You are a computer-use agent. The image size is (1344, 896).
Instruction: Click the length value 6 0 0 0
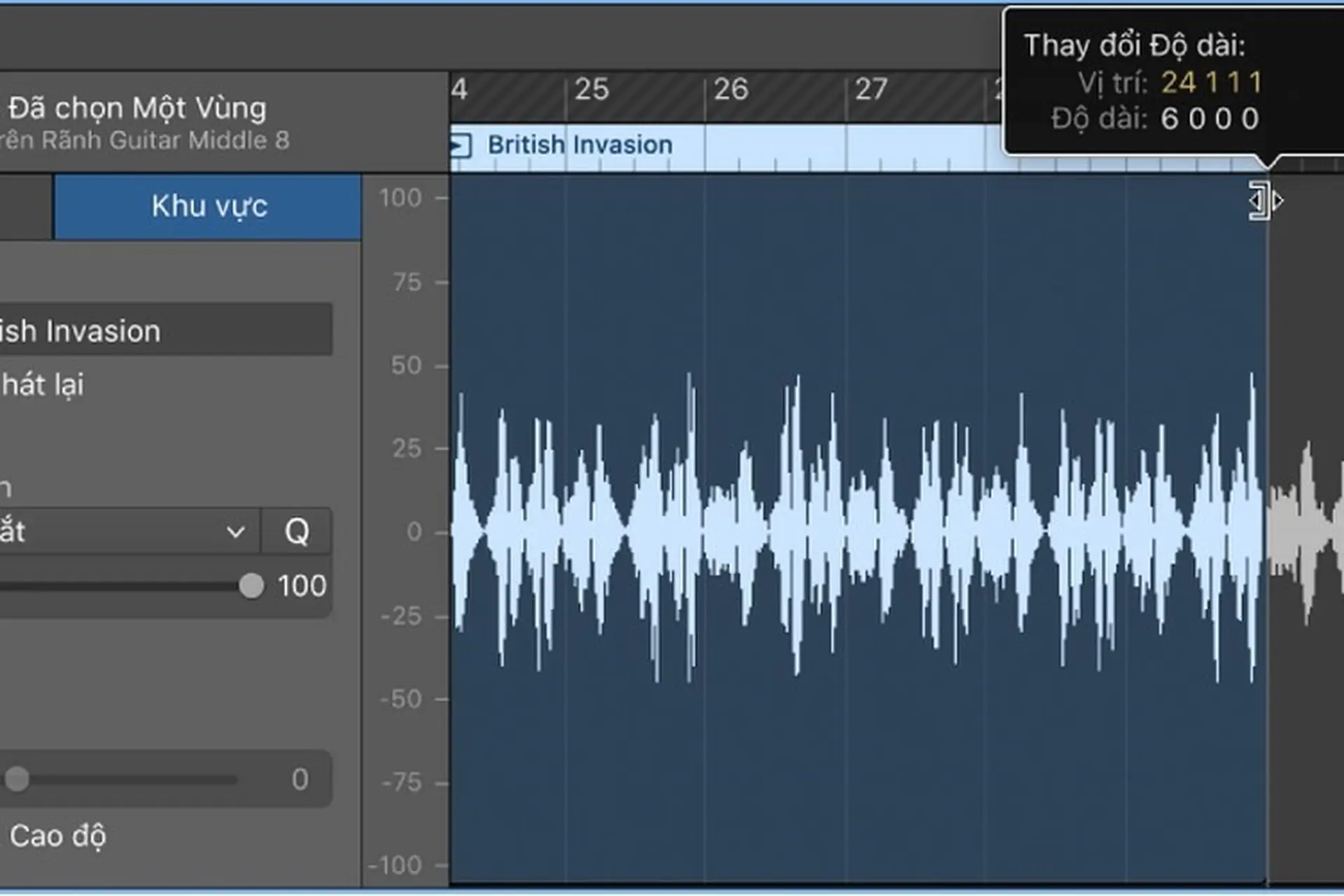tap(1210, 119)
